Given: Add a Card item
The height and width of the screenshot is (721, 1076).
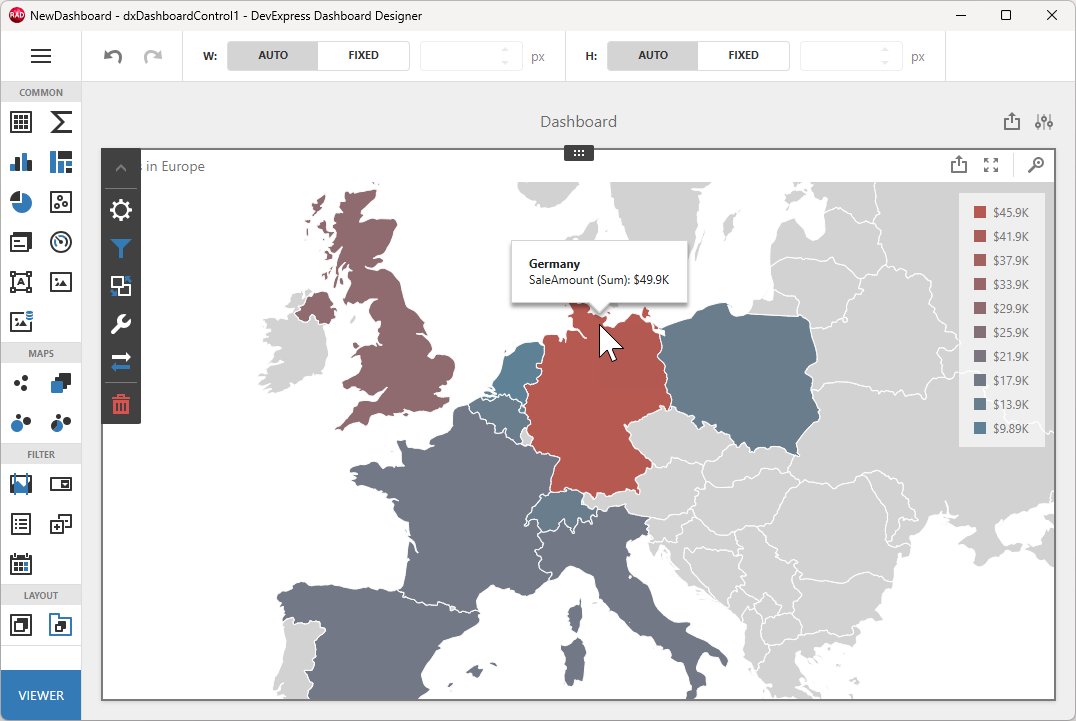Looking at the screenshot, I should pos(21,242).
